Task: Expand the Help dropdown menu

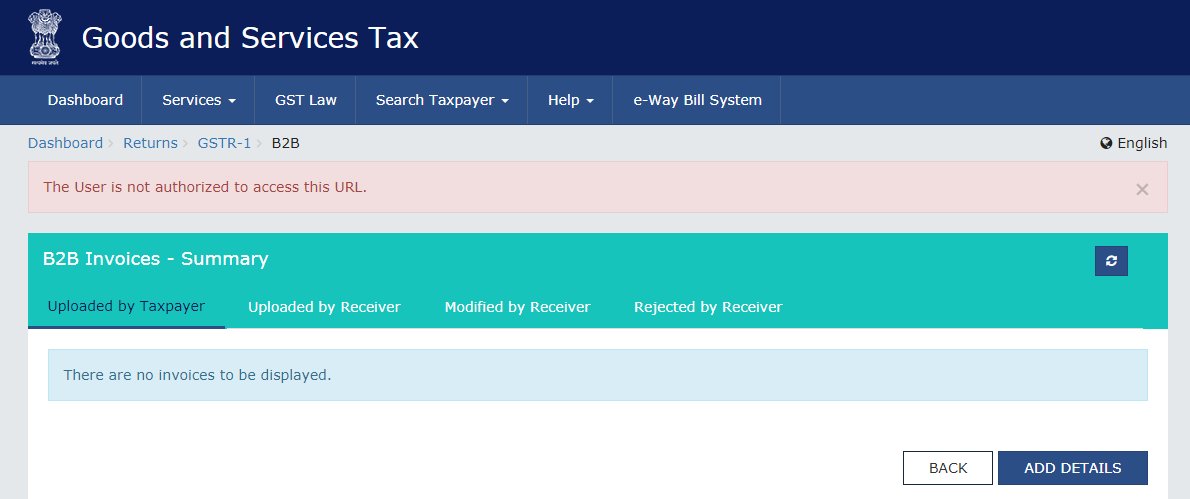Action: coord(570,100)
